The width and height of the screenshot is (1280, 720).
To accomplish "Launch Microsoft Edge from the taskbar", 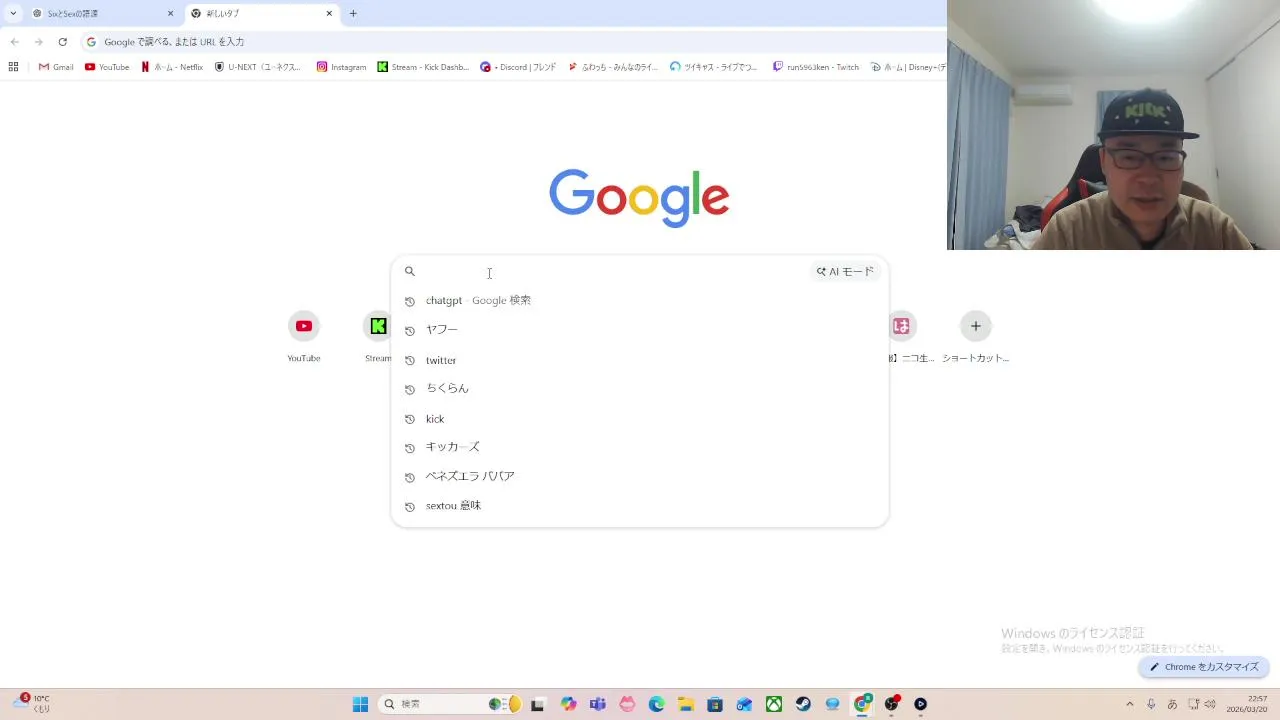I will 656,704.
